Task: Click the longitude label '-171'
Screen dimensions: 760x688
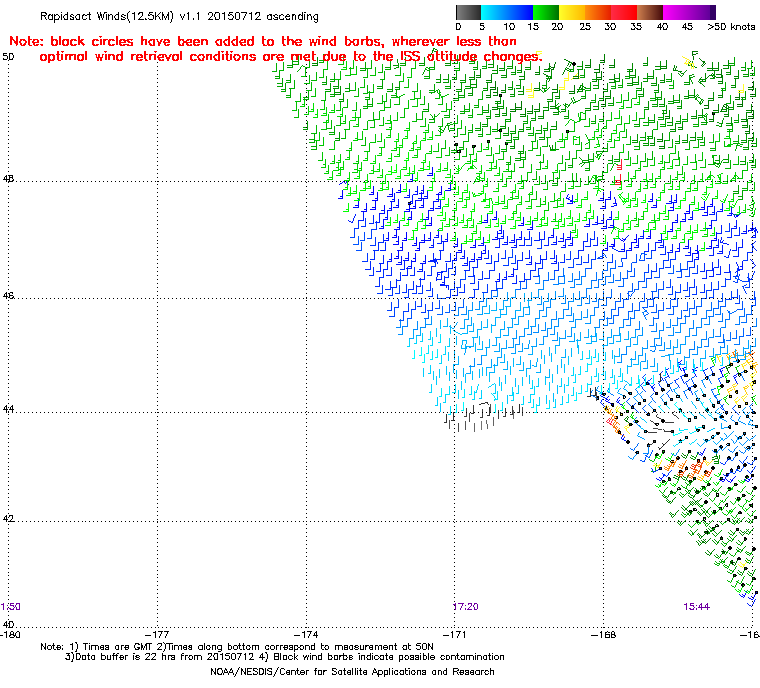Action: pos(455,634)
